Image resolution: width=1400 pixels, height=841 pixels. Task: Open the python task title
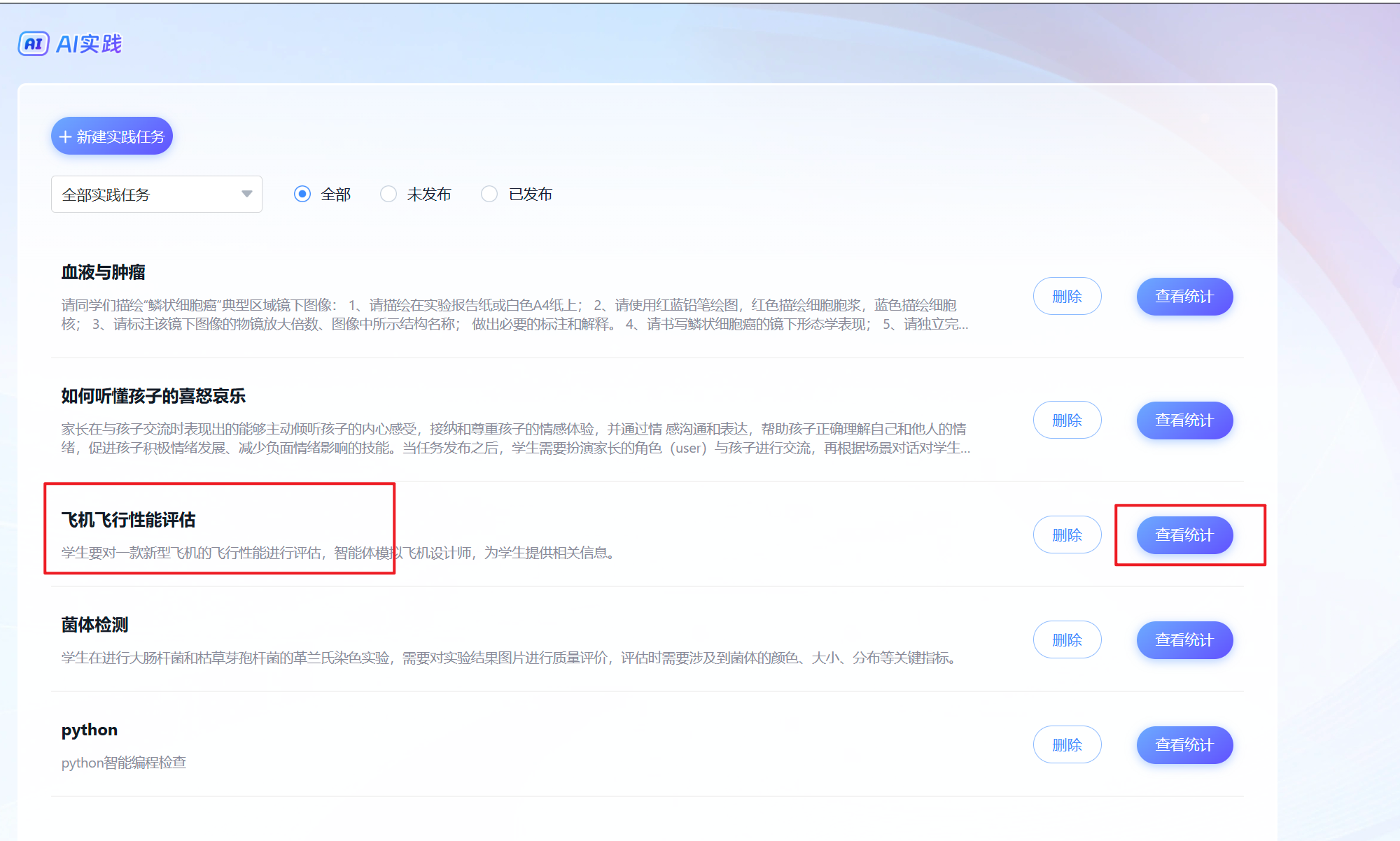click(89, 730)
